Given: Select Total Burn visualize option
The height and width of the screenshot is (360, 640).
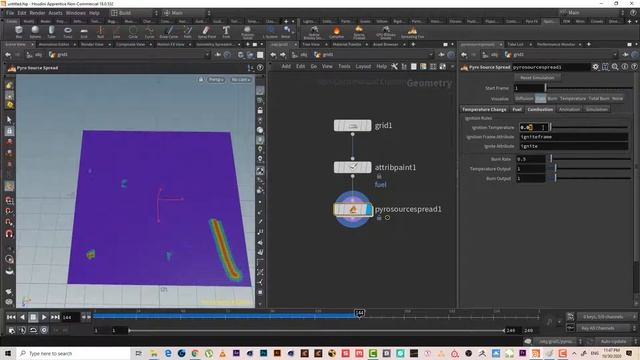Looking at the screenshot, I should pos(599,98).
